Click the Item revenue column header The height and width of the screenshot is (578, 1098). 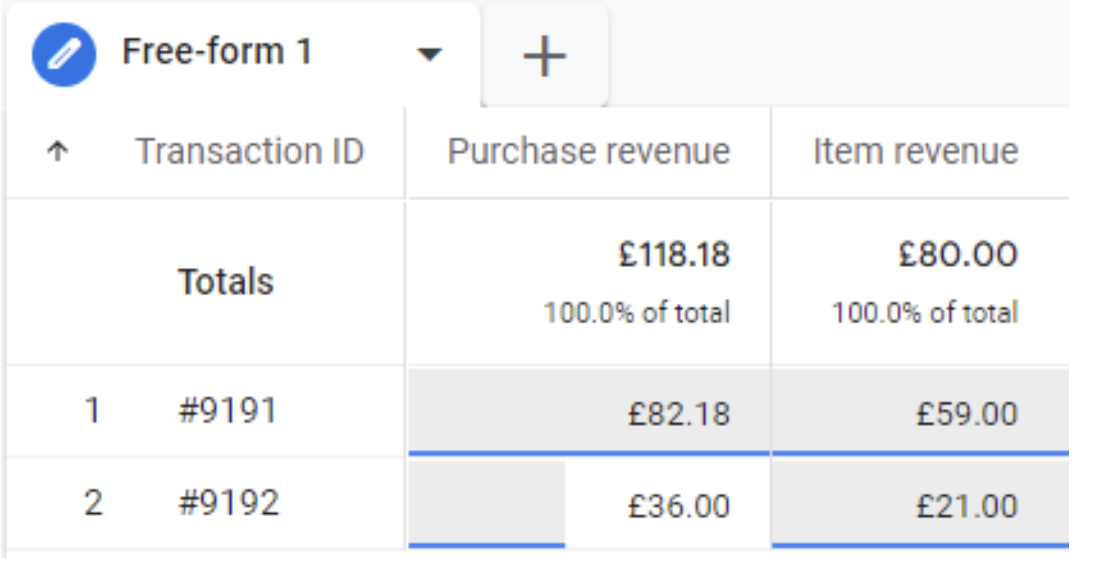[x=915, y=151]
